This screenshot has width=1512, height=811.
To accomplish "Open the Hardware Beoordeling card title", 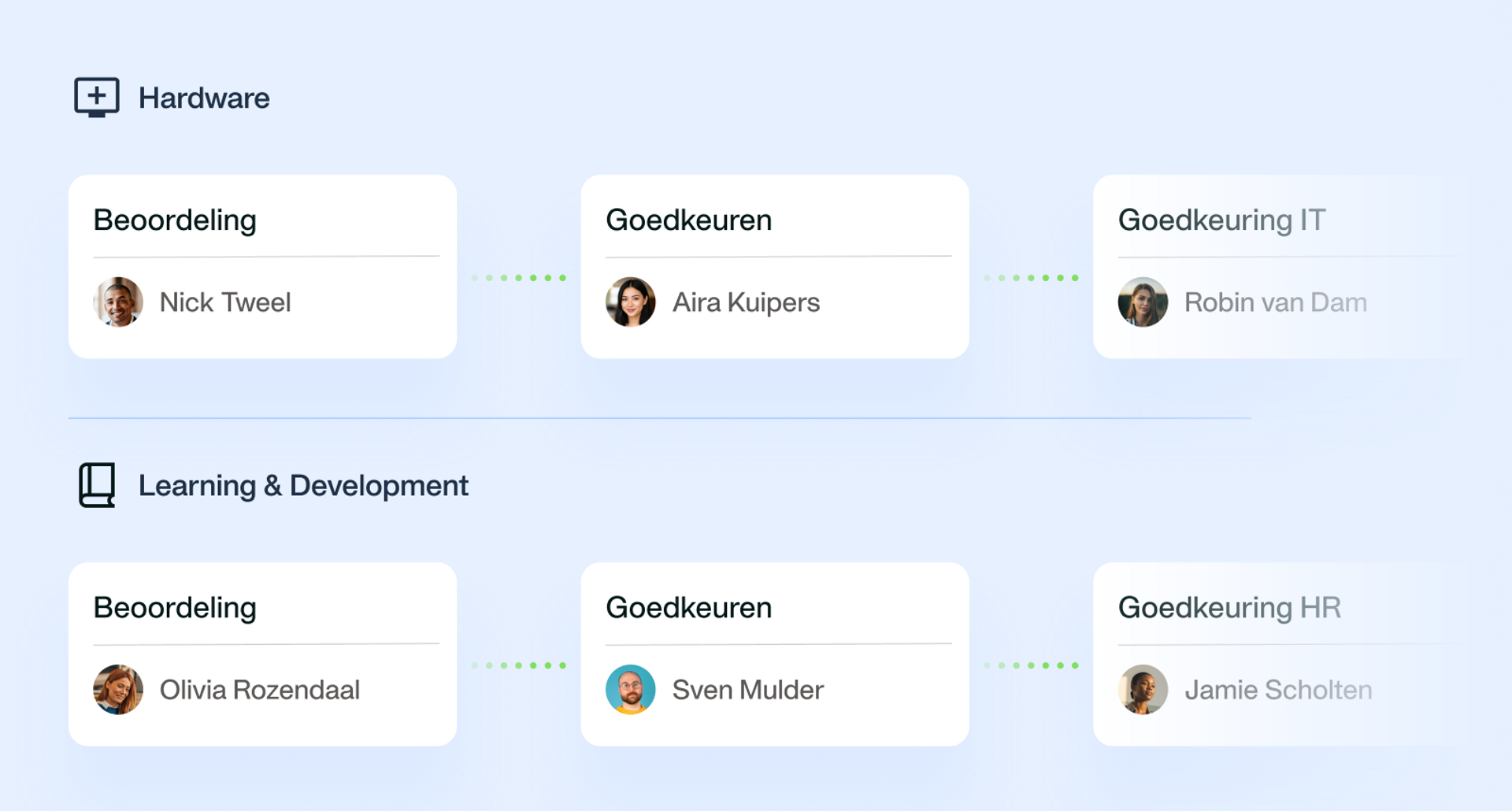I will (x=175, y=220).
